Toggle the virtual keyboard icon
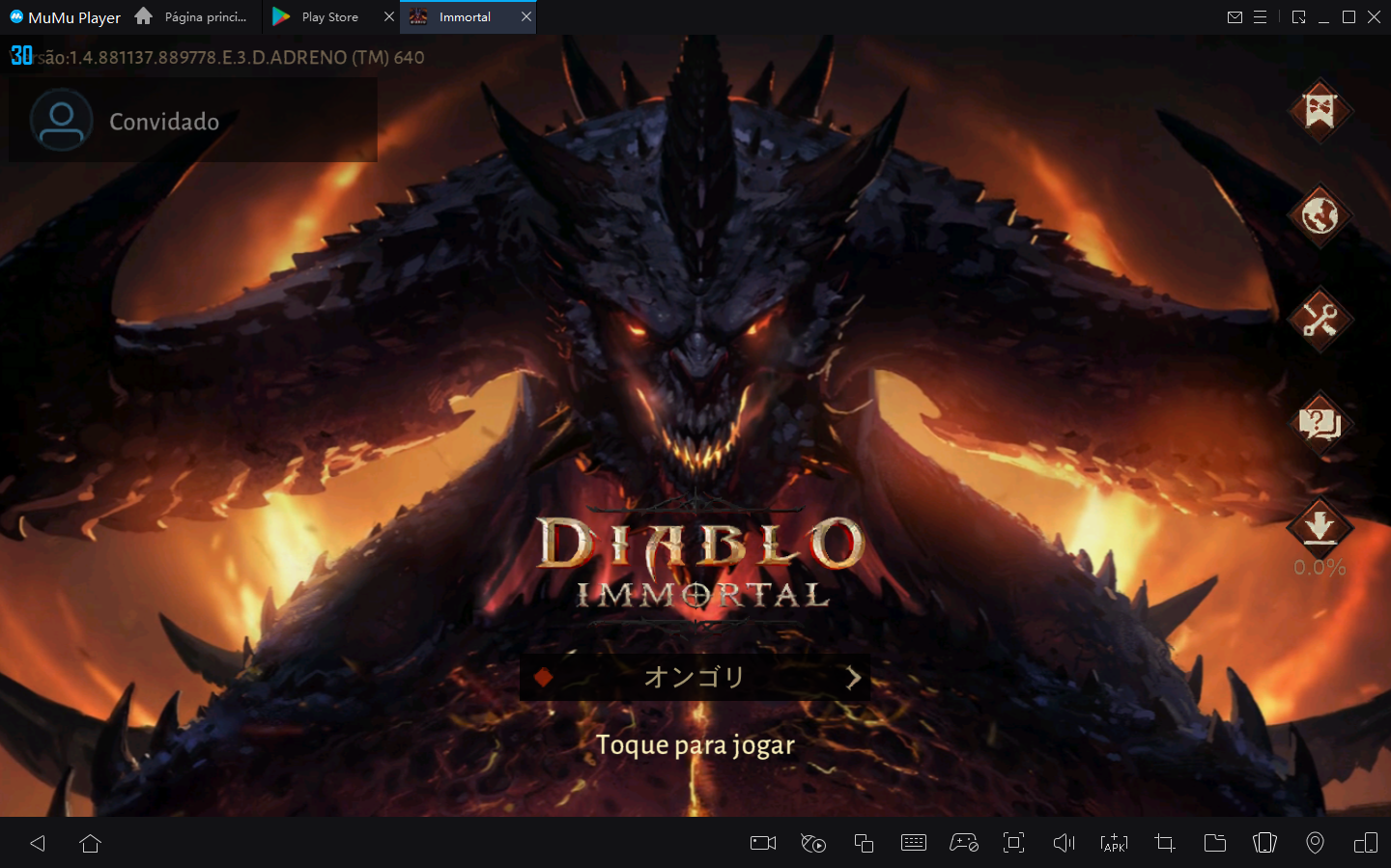This screenshot has width=1391, height=868. [914, 842]
